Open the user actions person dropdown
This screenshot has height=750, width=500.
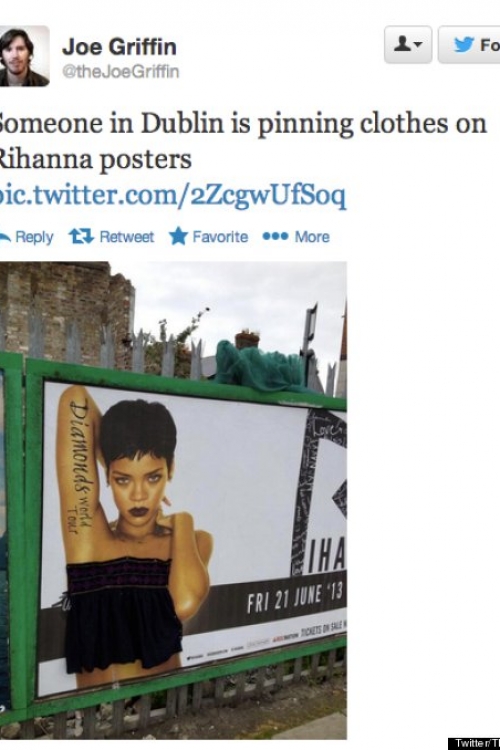[408, 44]
